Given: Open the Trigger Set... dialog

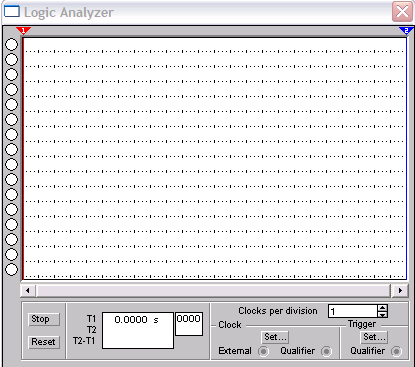Looking at the screenshot, I should pos(374,337).
